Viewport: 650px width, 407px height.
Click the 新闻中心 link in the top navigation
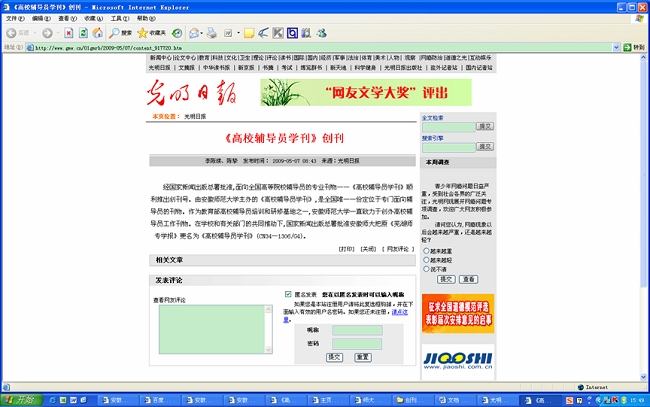tap(161, 58)
